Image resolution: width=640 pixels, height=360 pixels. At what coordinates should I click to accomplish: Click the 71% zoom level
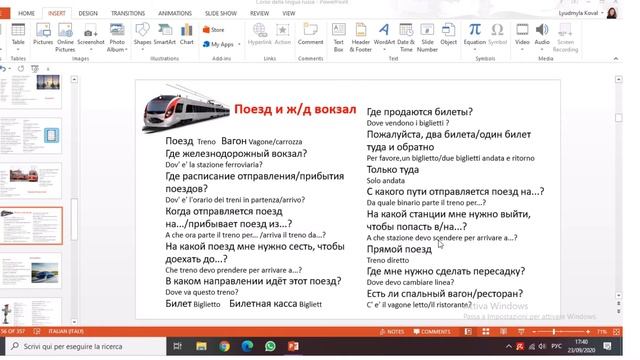click(x=602, y=332)
